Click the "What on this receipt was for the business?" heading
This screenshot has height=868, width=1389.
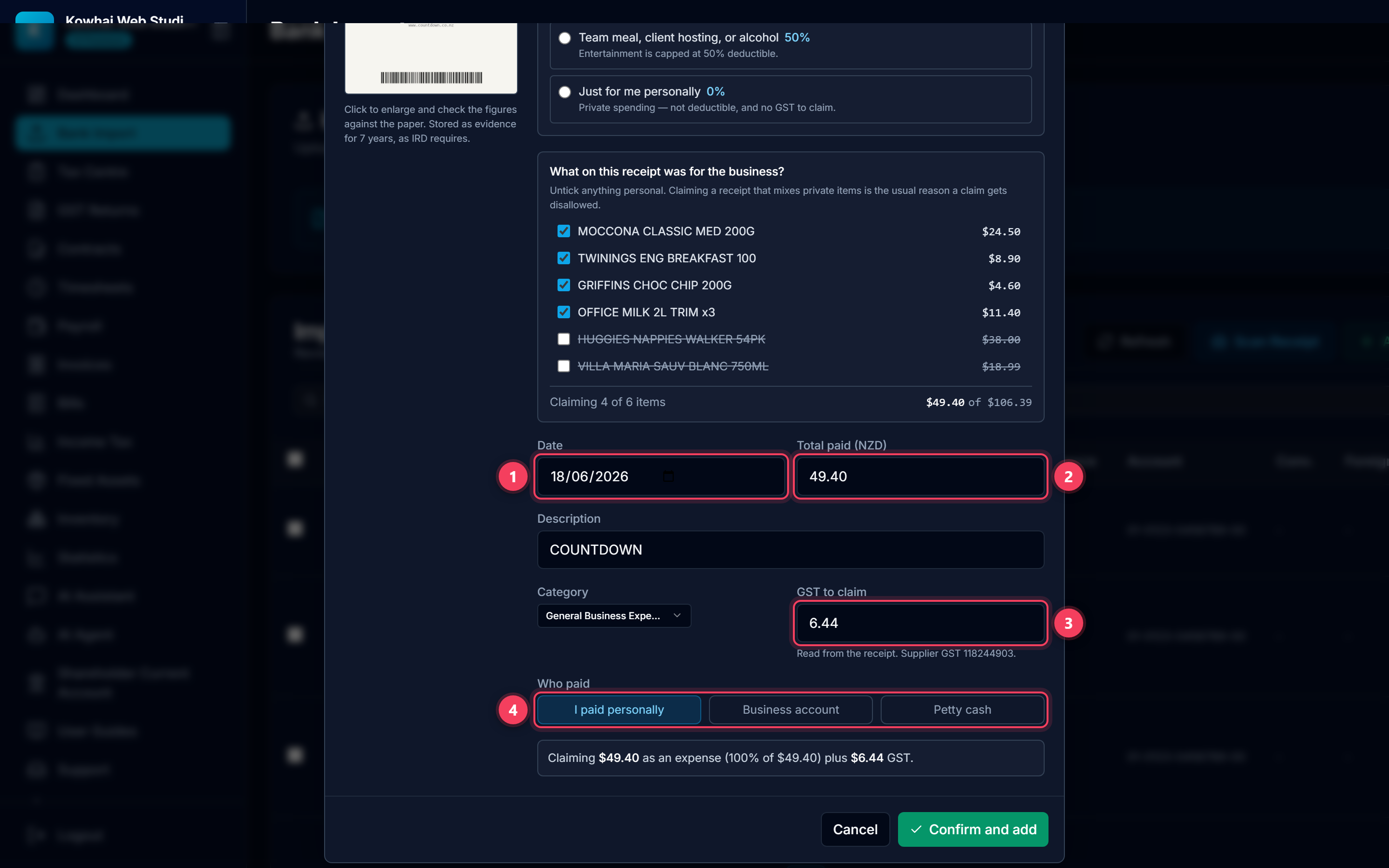click(x=667, y=171)
